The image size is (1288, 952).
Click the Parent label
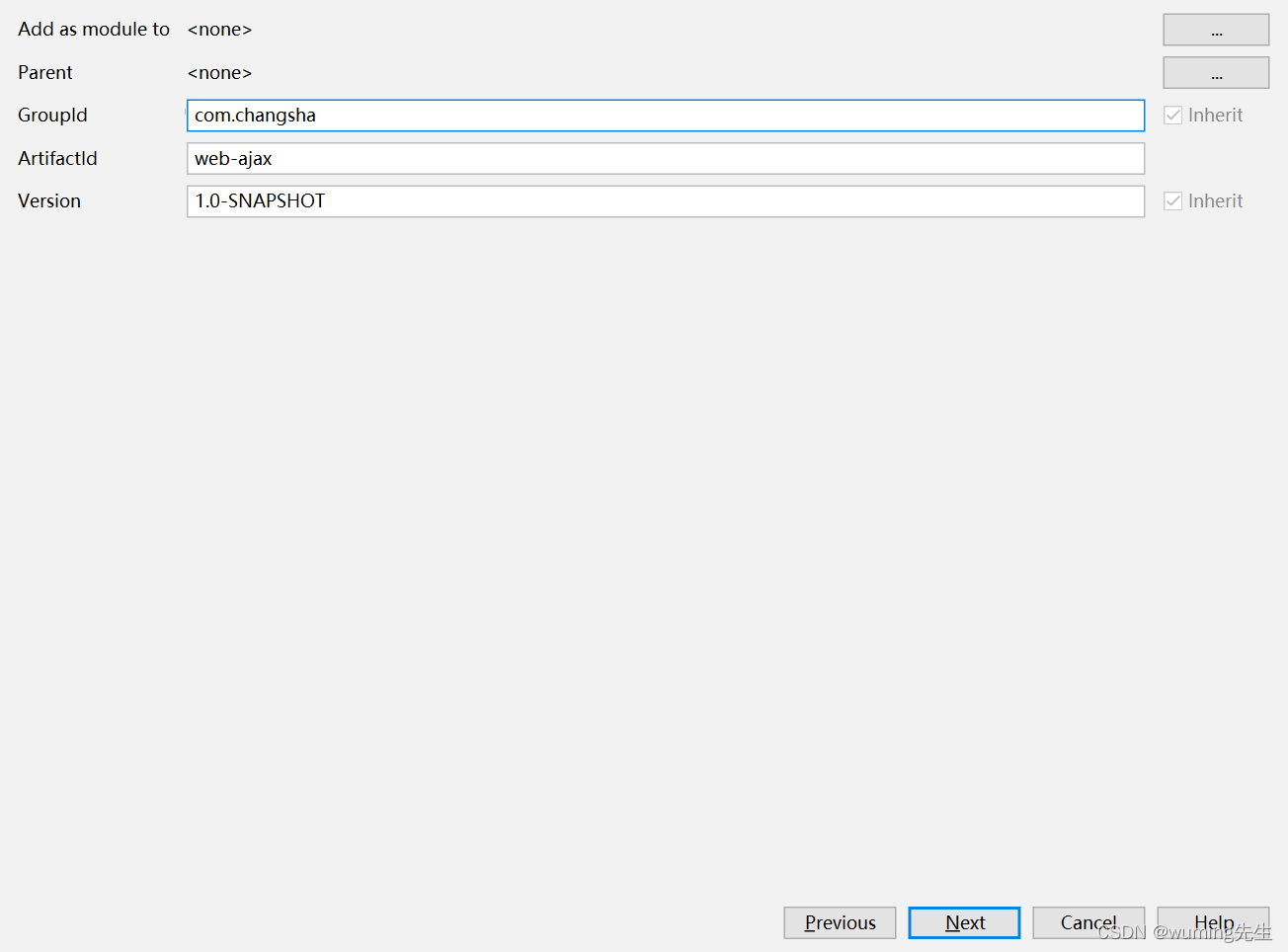(x=45, y=73)
